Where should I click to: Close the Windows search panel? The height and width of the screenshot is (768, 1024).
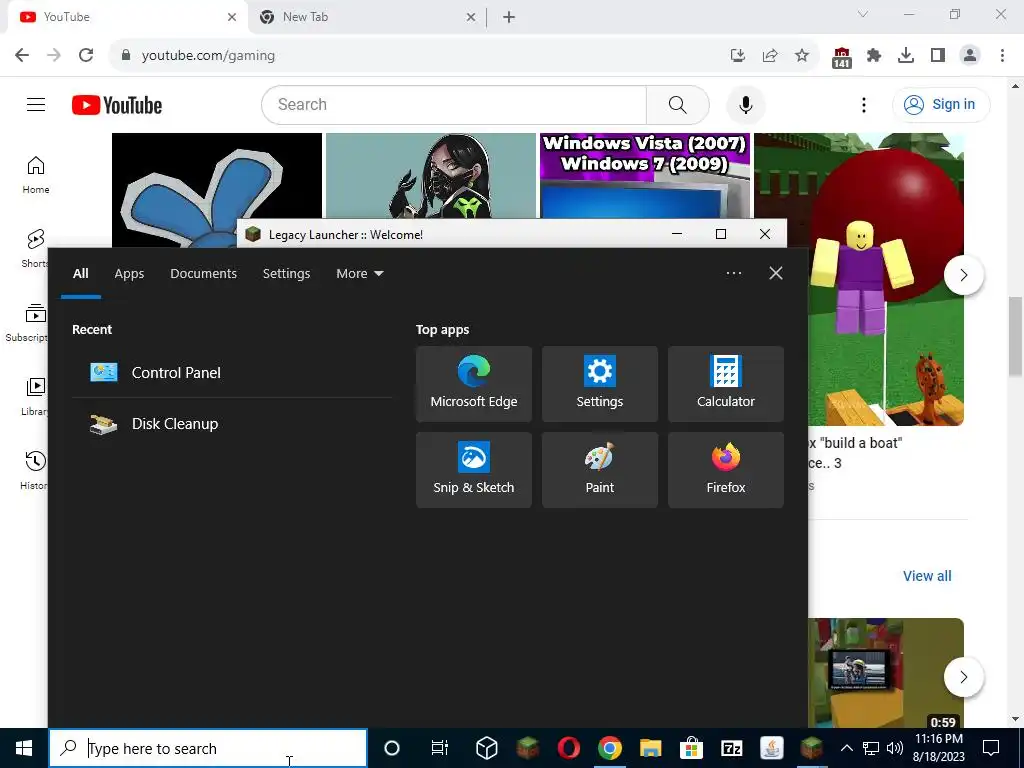775,273
